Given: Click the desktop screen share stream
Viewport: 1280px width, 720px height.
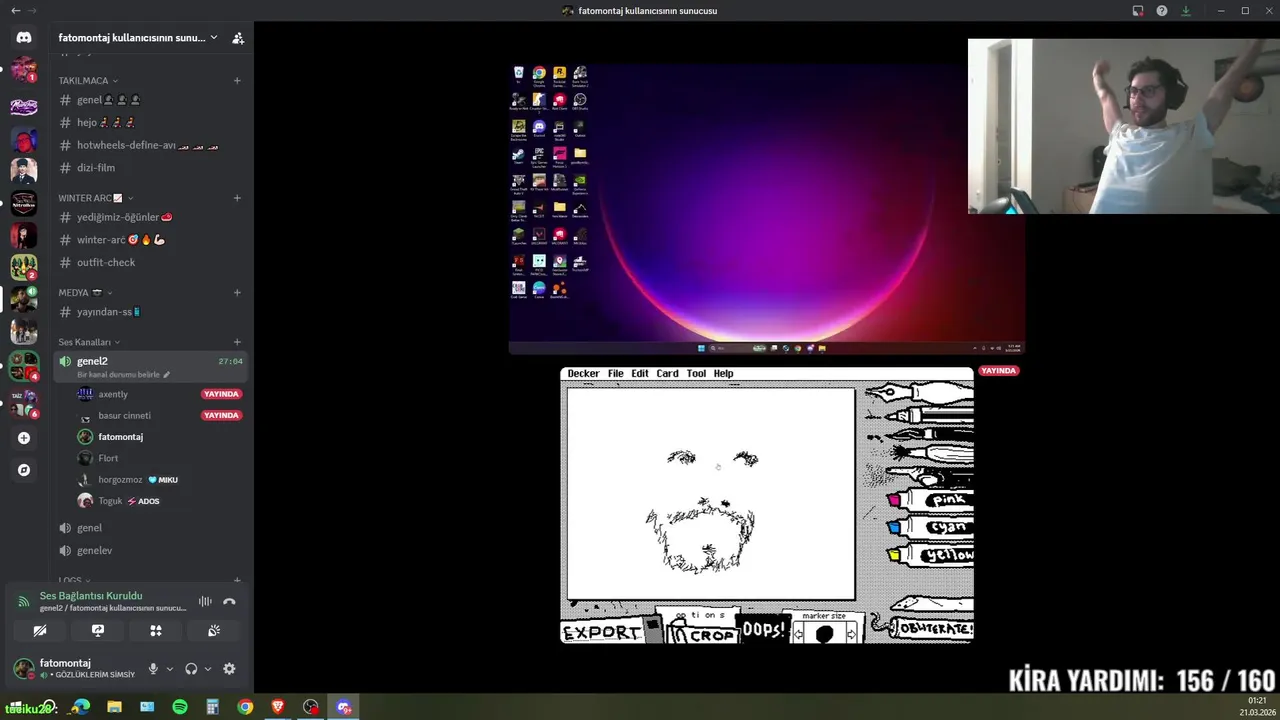Looking at the screenshot, I should 767,209.
